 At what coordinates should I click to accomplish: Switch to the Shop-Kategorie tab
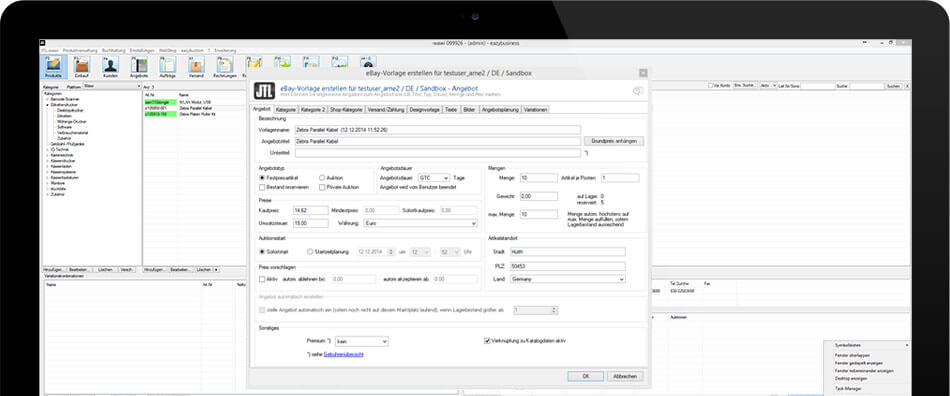[x=347, y=110]
